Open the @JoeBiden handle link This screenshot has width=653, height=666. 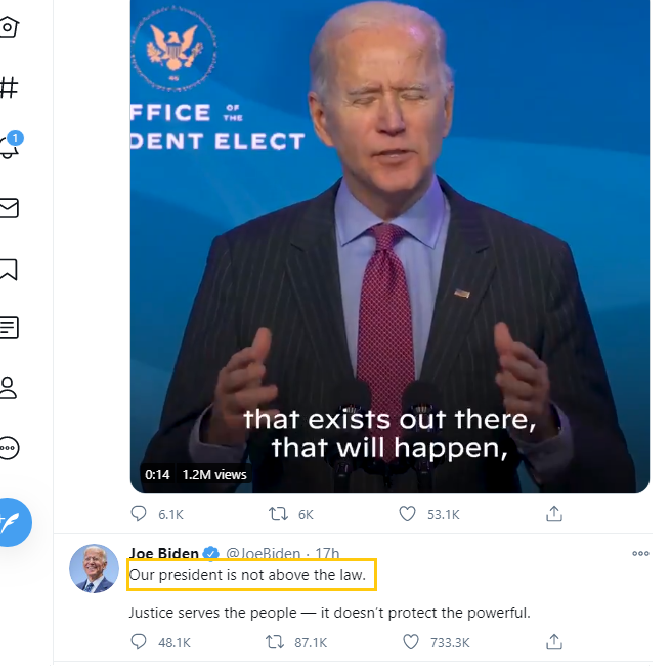[x=263, y=553]
